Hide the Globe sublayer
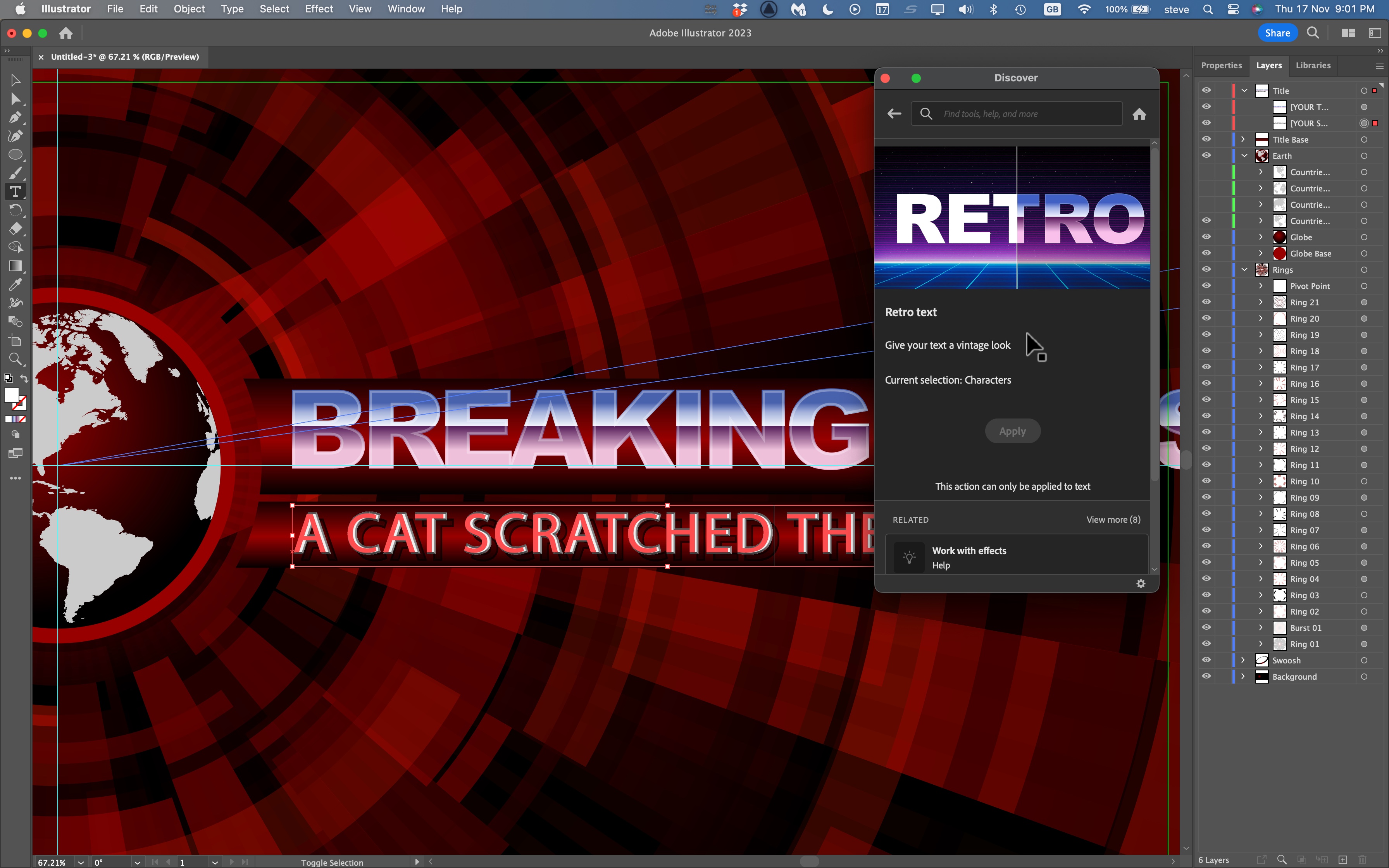 (x=1206, y=236)
